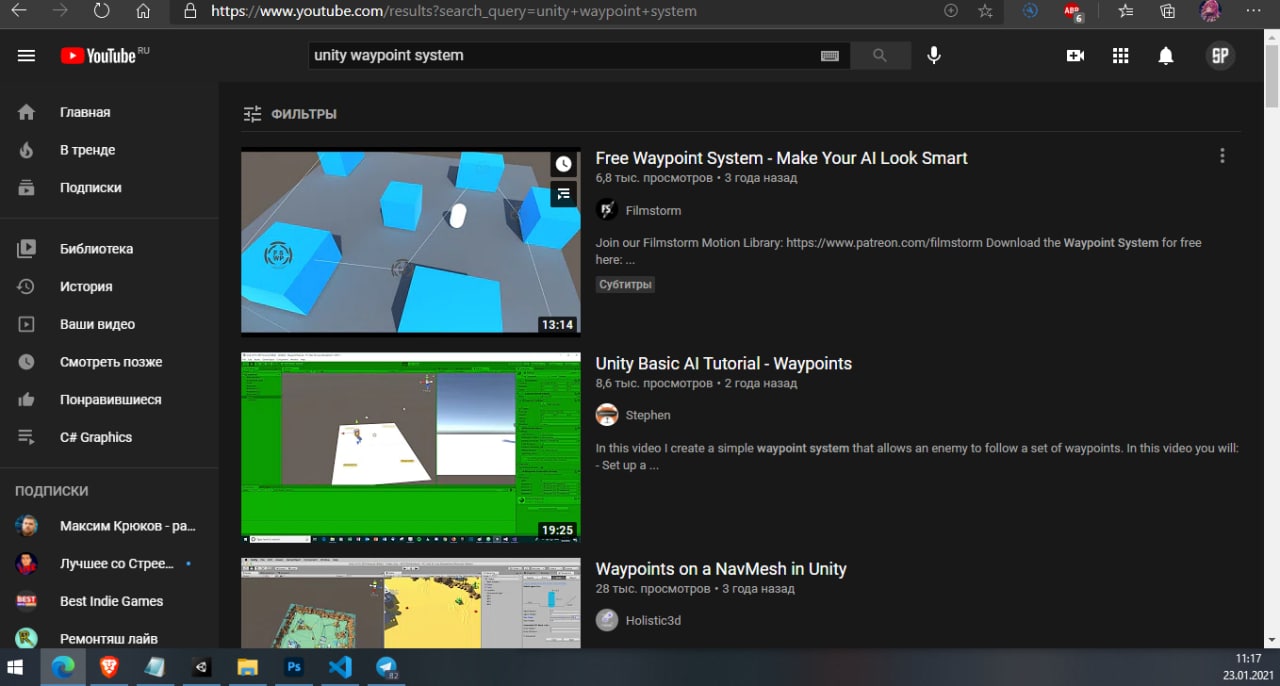Click the Filmstorm channel name
Viewport: 1280px width, 686px height.
coord(653,210)
